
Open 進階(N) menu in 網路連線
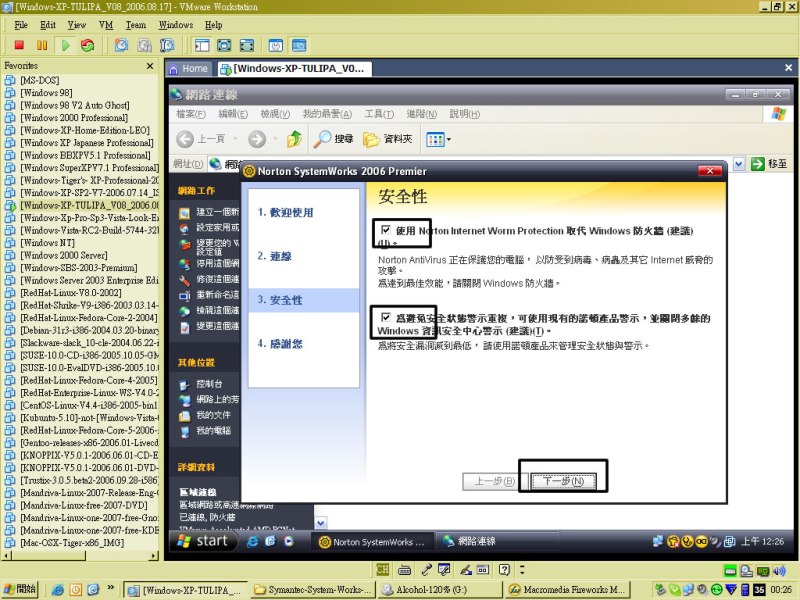[x=421, y=114]
